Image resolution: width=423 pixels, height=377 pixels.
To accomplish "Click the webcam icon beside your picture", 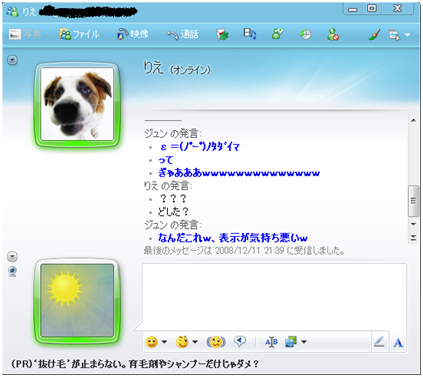I will pos(12,272).
